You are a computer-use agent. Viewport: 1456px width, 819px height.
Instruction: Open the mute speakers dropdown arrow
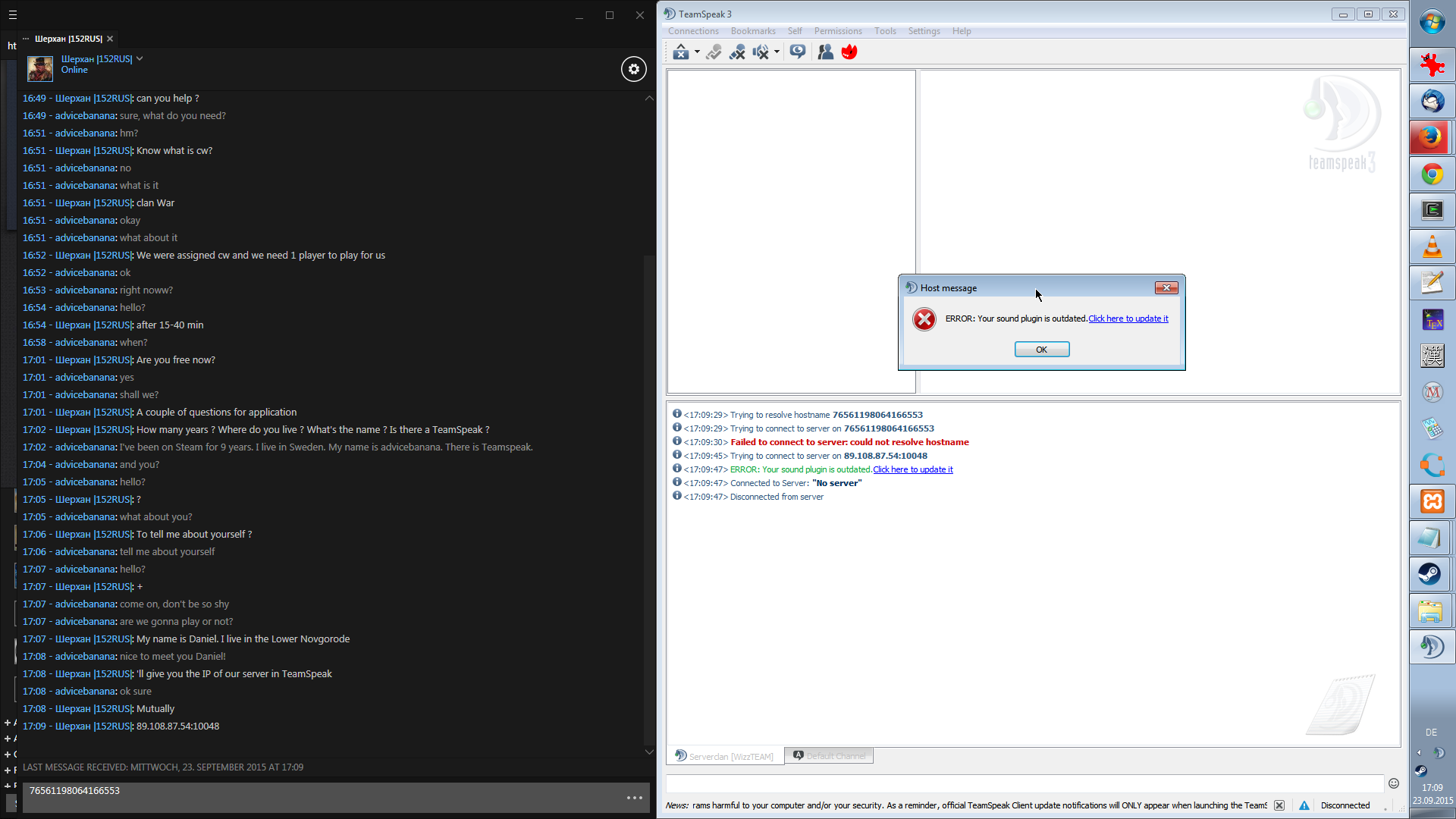pyautogui.click(x=777, y=52)
